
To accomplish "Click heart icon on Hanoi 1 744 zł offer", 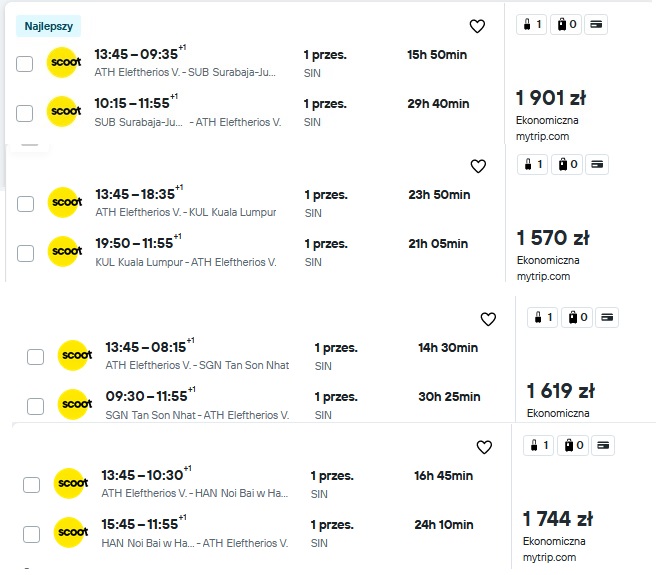I will [x=484, y=447].
